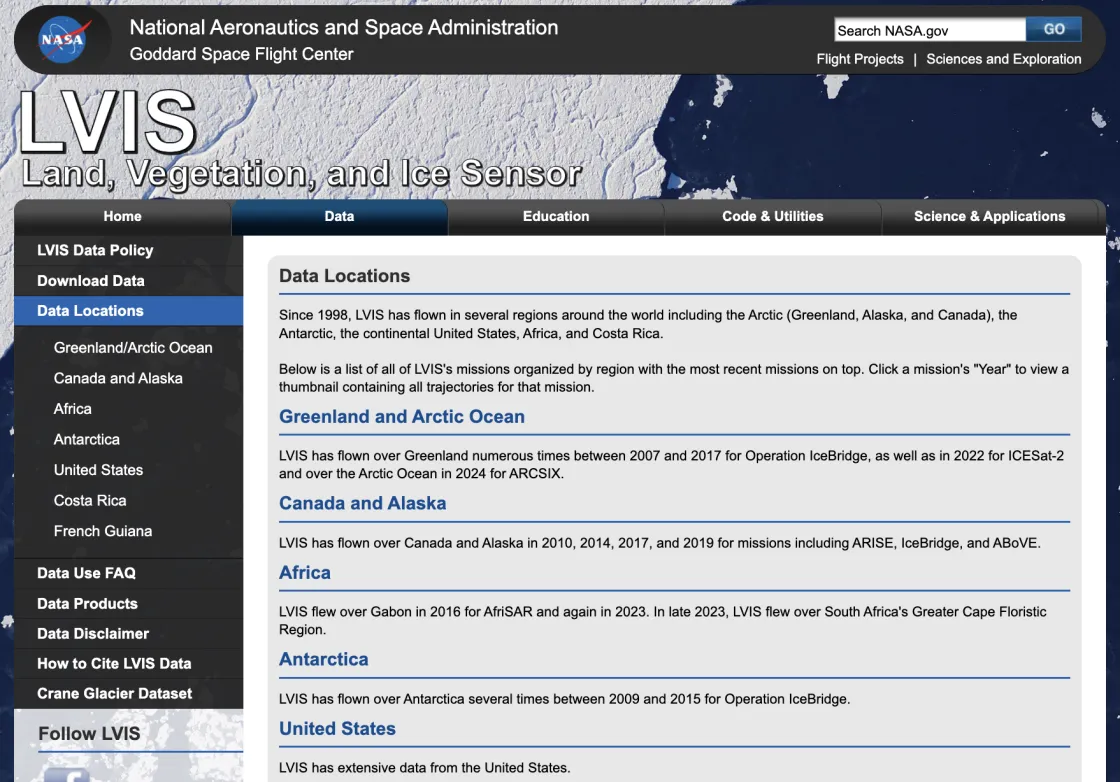Open Data Products in sidebar

[129, 603]
